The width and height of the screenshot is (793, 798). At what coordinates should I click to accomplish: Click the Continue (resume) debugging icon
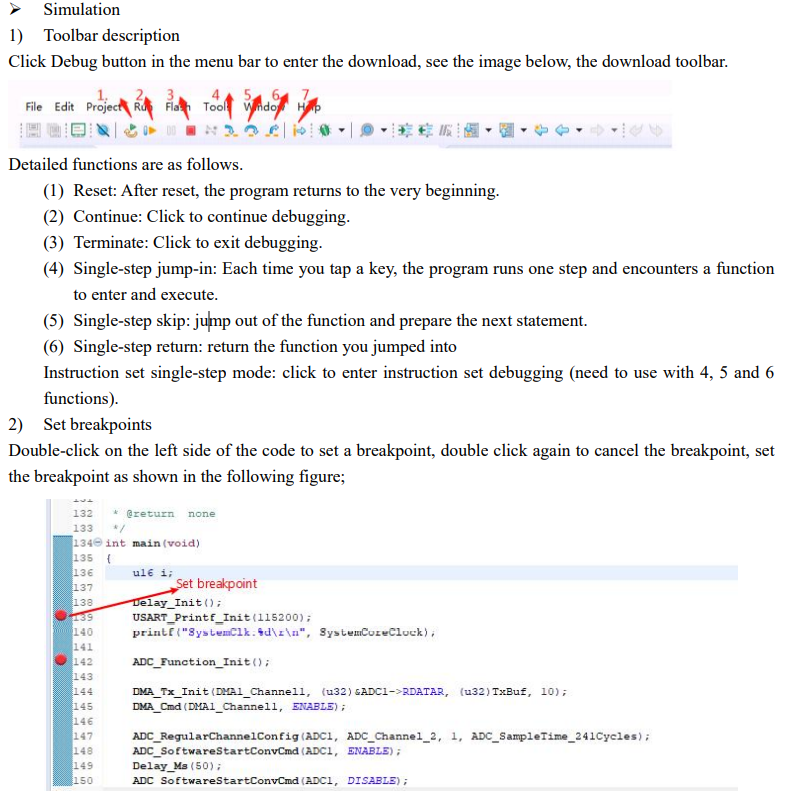150,131
